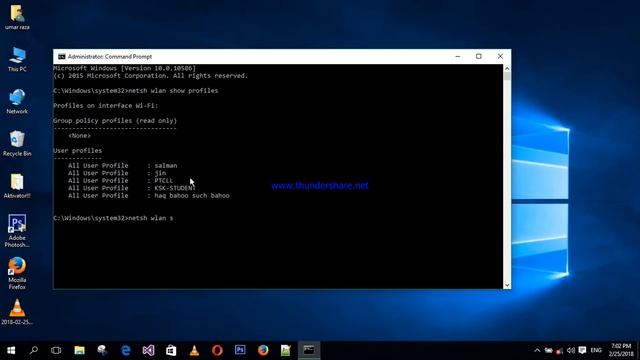The height and width of the screenshot is (360, 640).
Task: Open Photoshop from taskbar
Action: coord(240,350)
